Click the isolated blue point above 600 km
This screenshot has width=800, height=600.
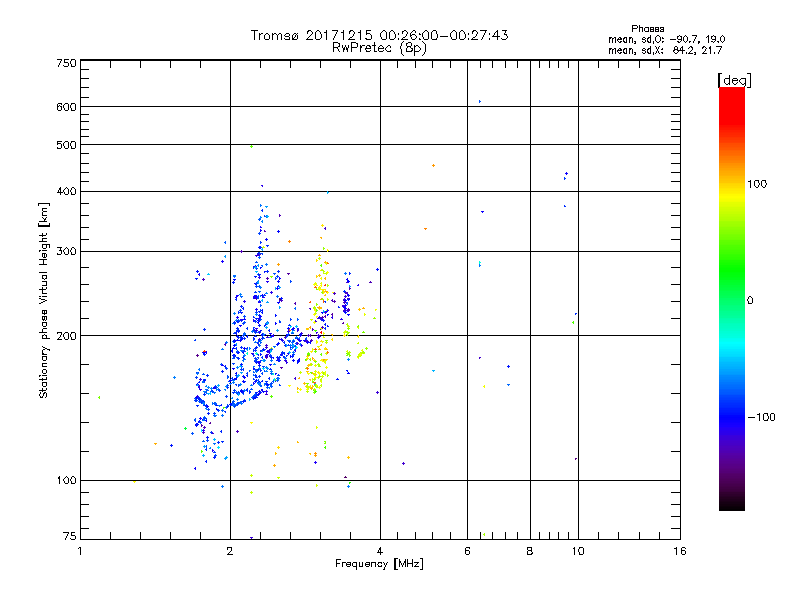pos(480,102)
